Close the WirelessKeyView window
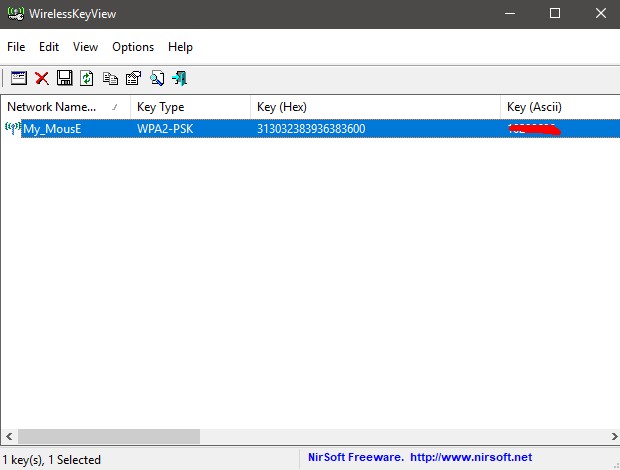The width and height of the screenshot is (620, 470). click(x=601, y=13)
